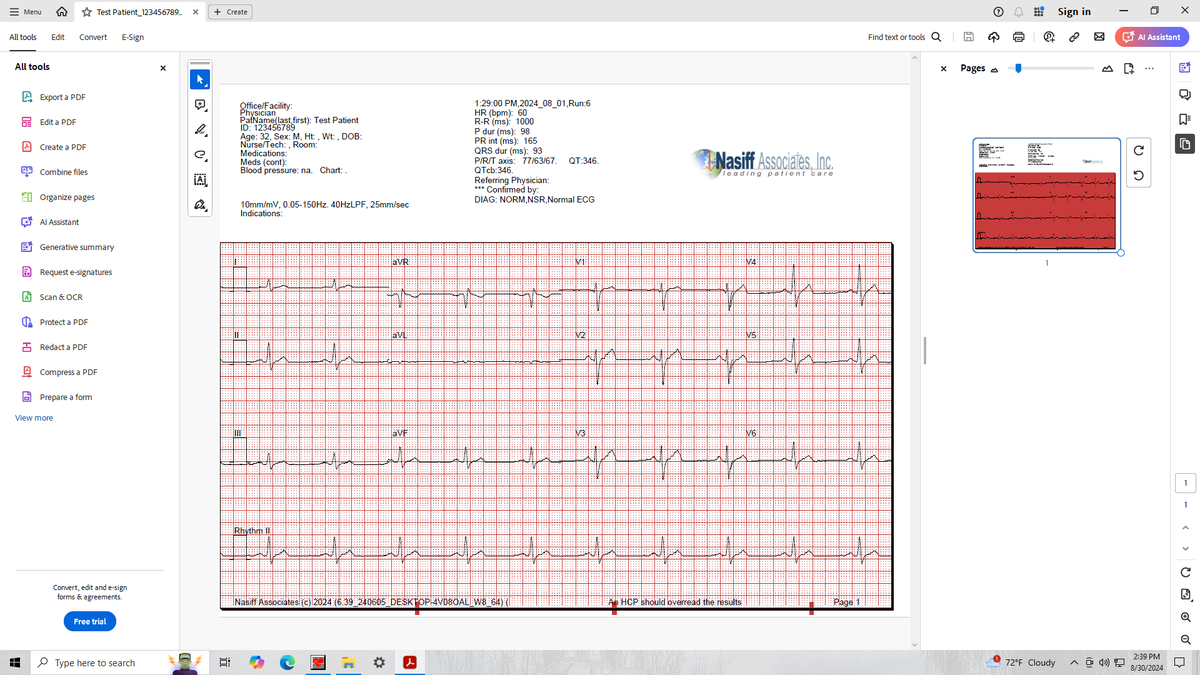Image resolution: width=1200 pixels, height=675 pixels.
Task: Enlarge thumbnails large mountain icon
Action: click(x=1108, y=68)
